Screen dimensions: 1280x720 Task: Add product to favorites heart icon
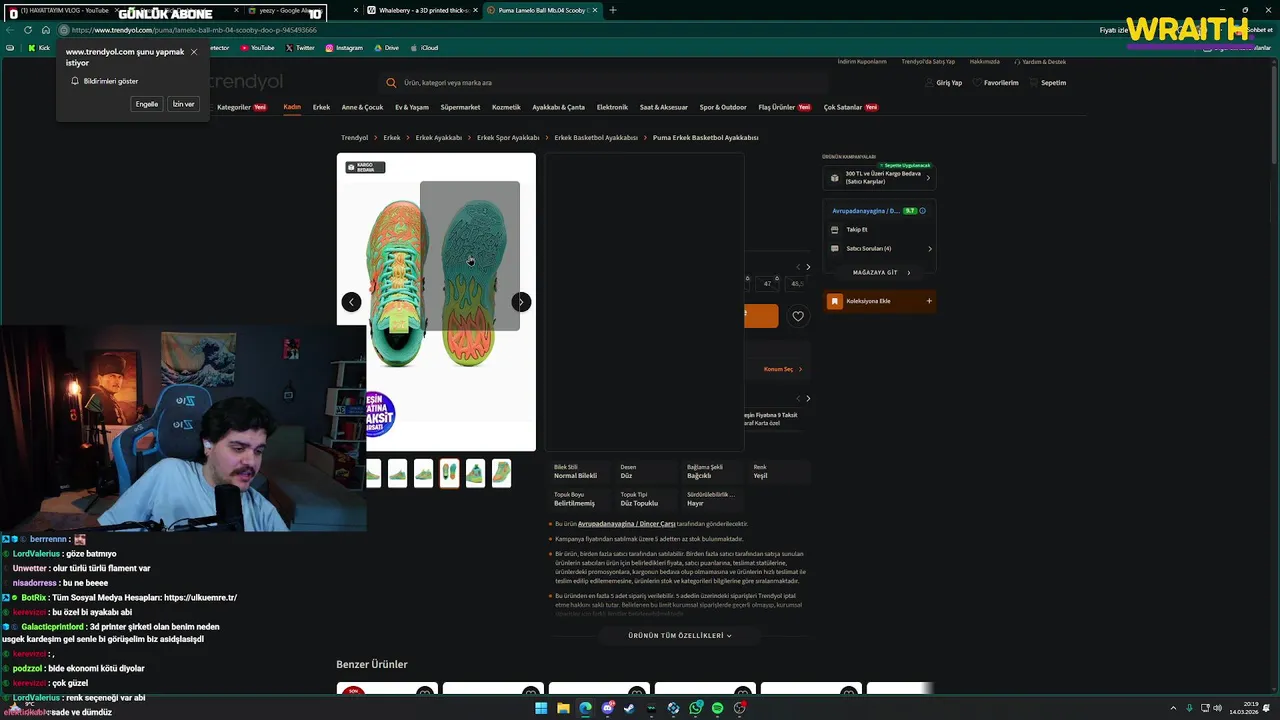tap(797, 316)
